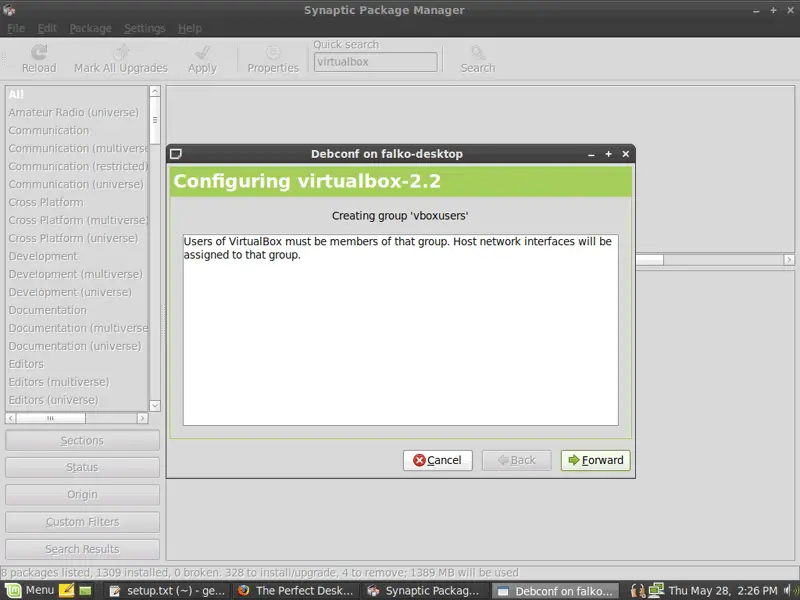Click the down arrow of the sections scrollbar

click(155, 406)
